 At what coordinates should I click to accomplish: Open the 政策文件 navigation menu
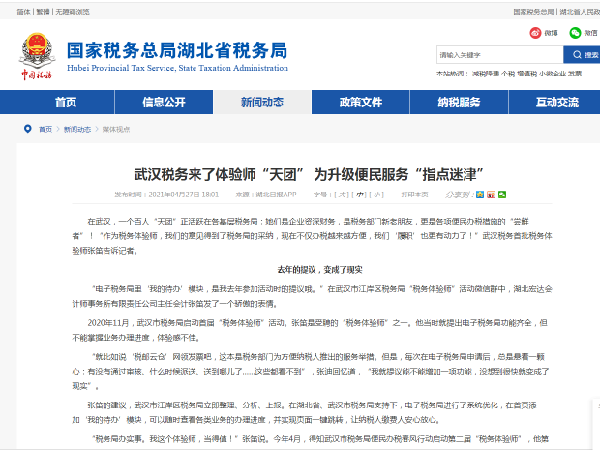(360, 102)
